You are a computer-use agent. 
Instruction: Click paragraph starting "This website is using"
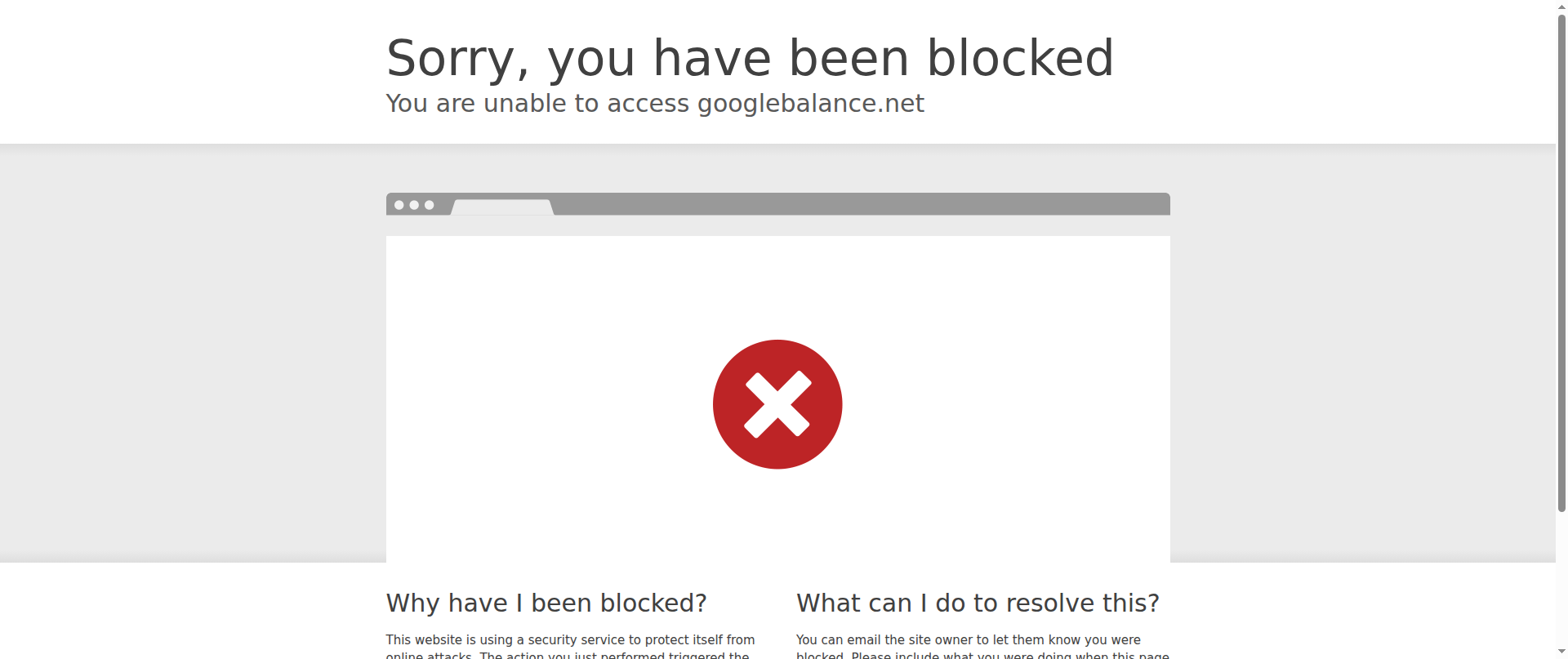pos(571,646)
